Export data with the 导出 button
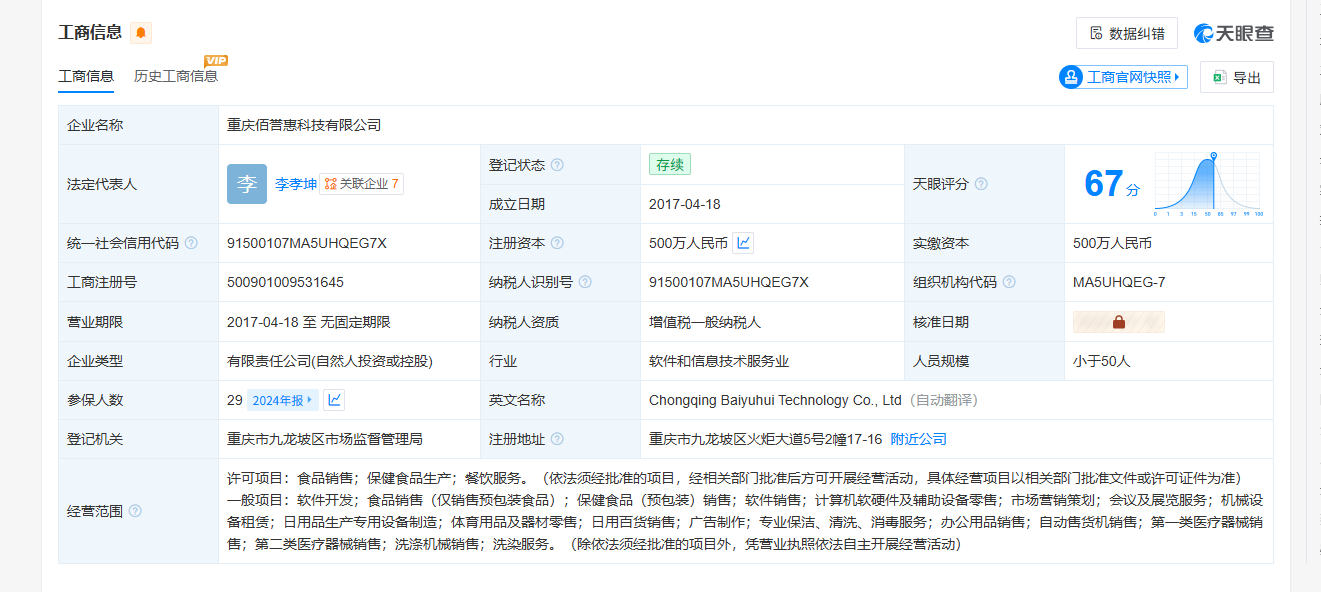 pos(1236,77)
